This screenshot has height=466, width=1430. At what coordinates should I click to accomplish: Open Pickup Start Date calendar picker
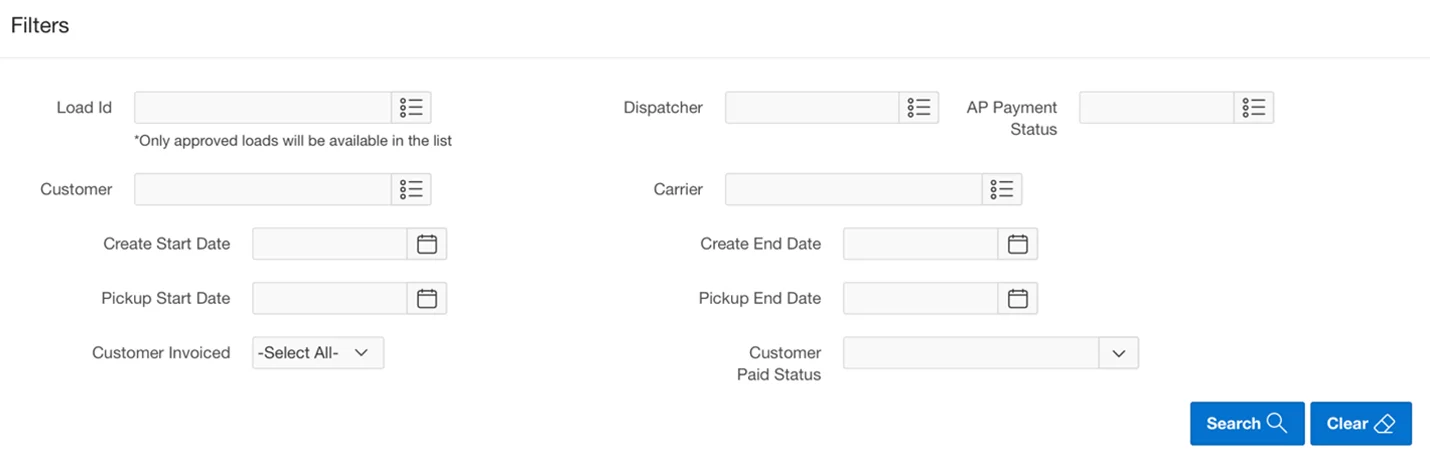pos(427,298)
